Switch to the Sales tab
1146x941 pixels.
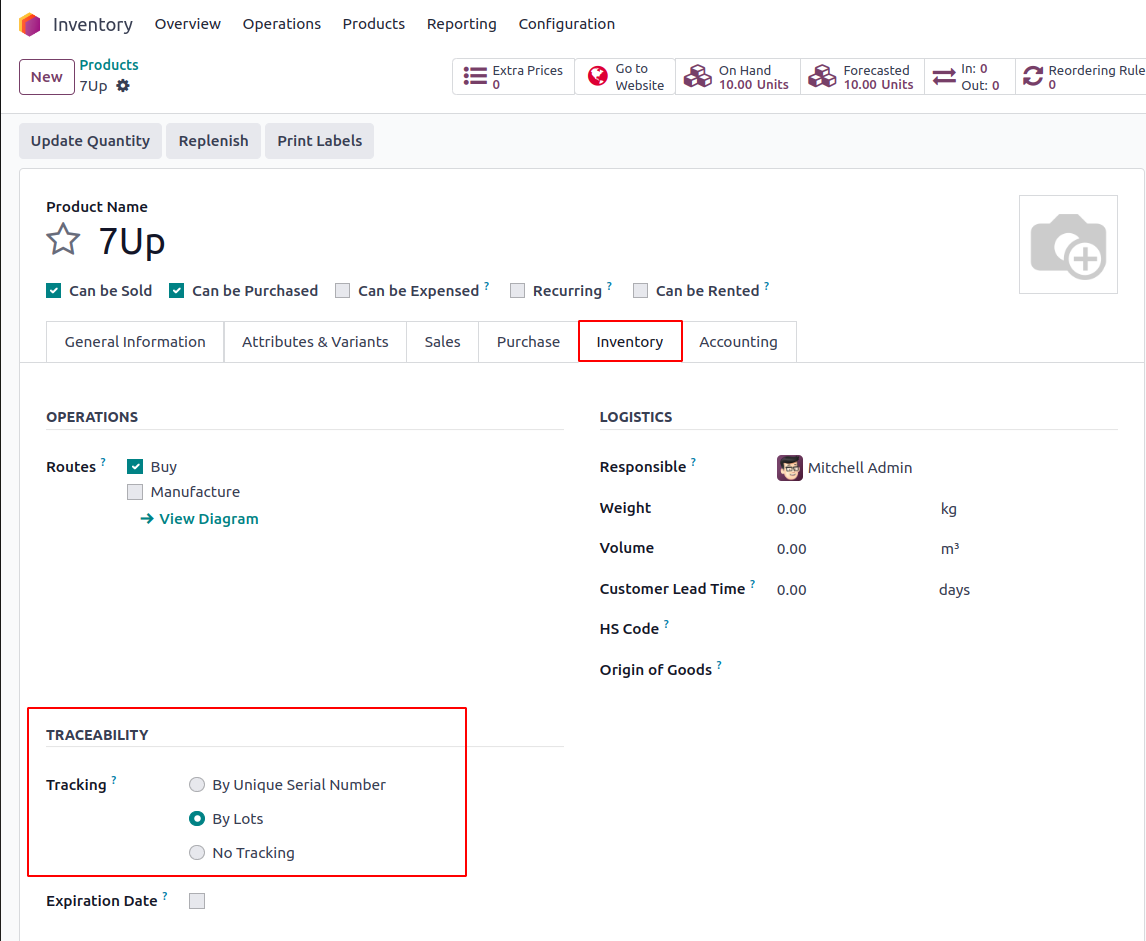[442, 342]
